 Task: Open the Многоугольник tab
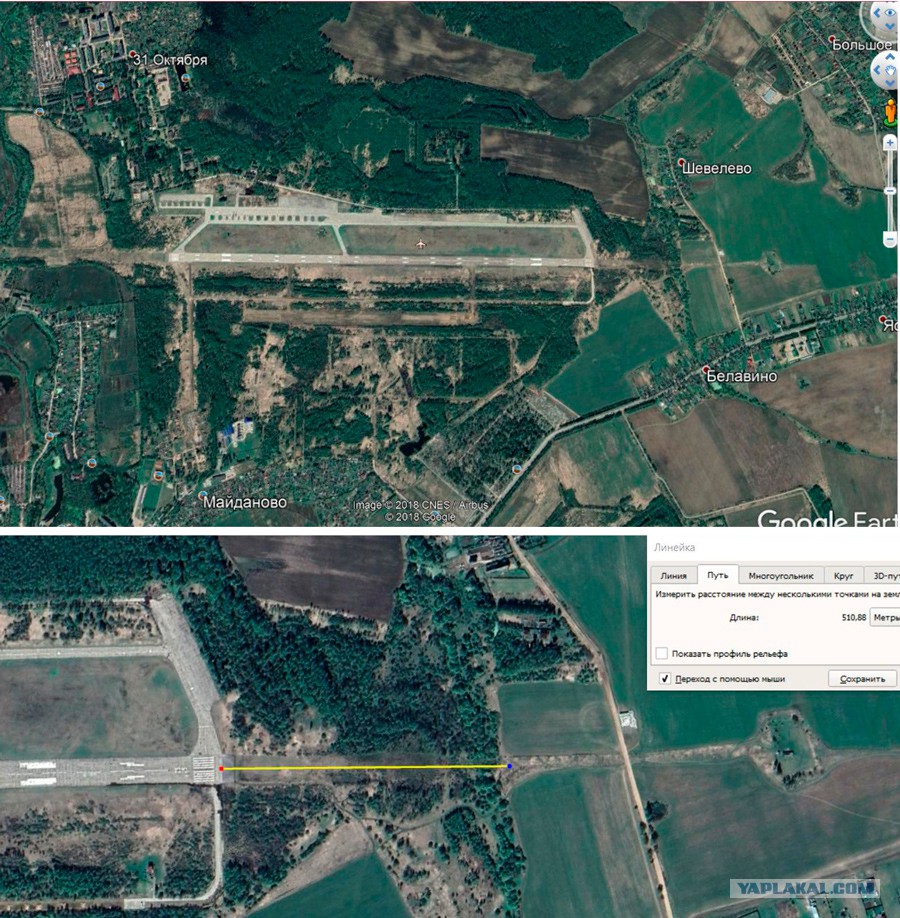[781, 576]
